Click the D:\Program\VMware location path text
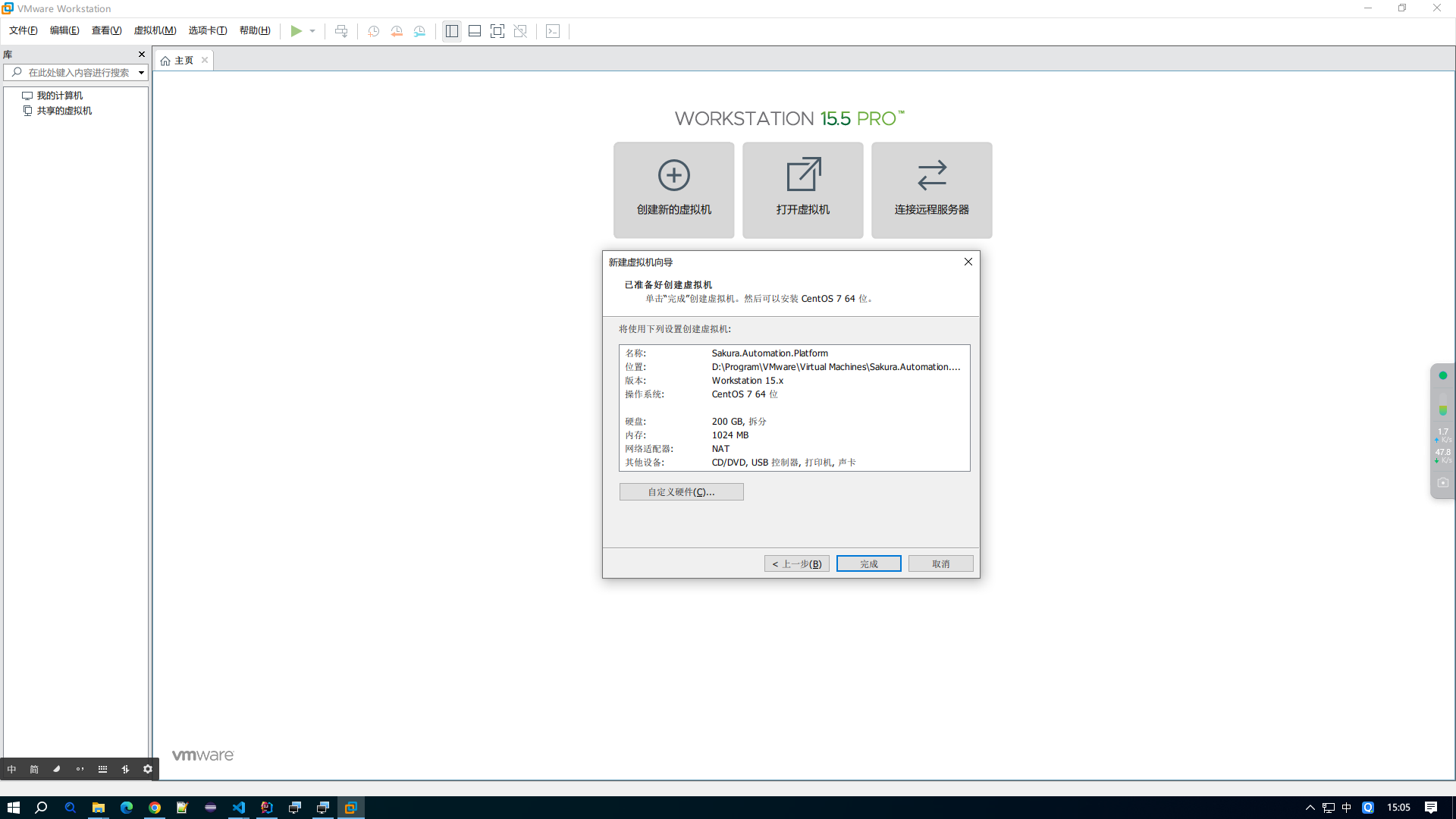This screenshot has width=1456, height=819. coord(836,367)
